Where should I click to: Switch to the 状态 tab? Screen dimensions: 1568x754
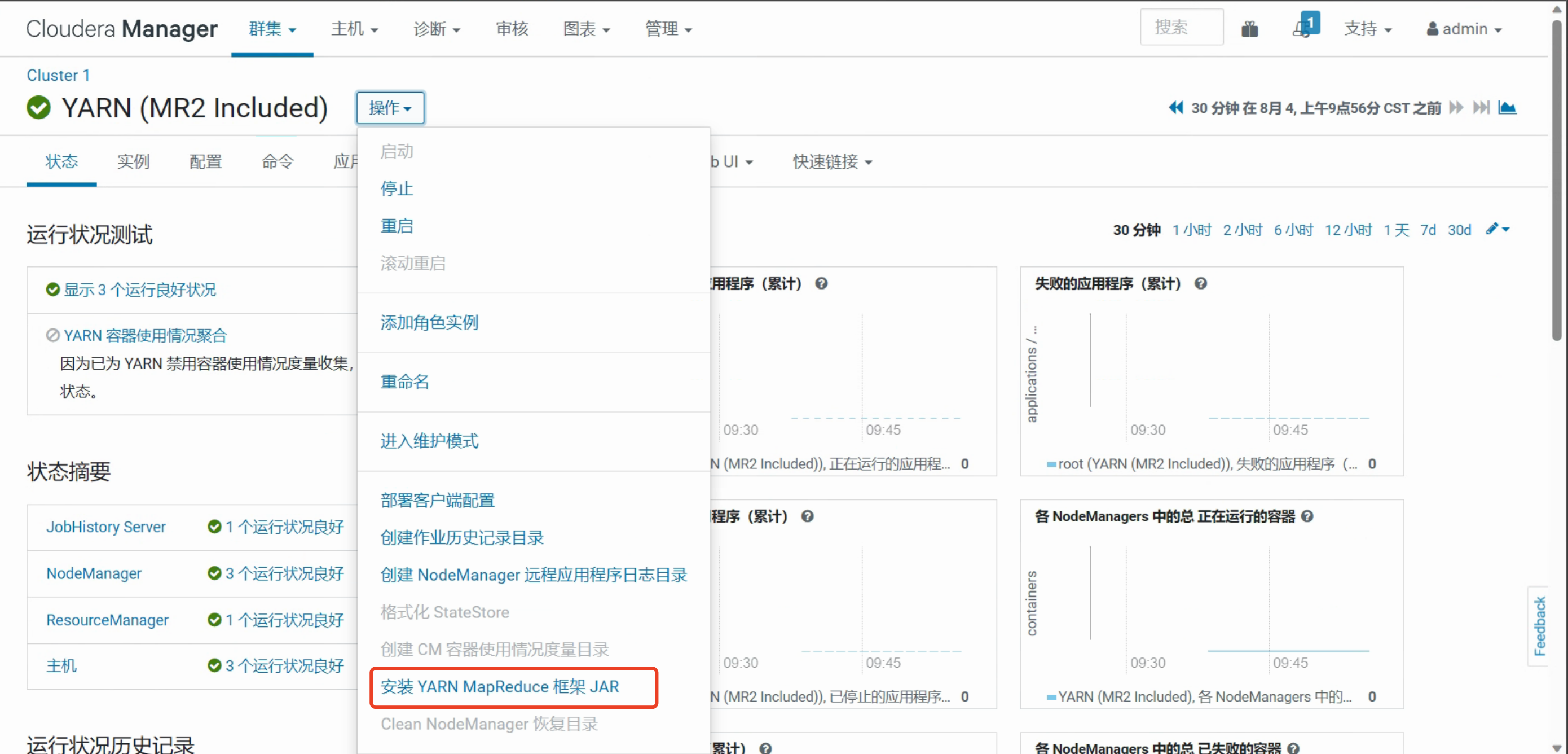click(x=61, y=161)
